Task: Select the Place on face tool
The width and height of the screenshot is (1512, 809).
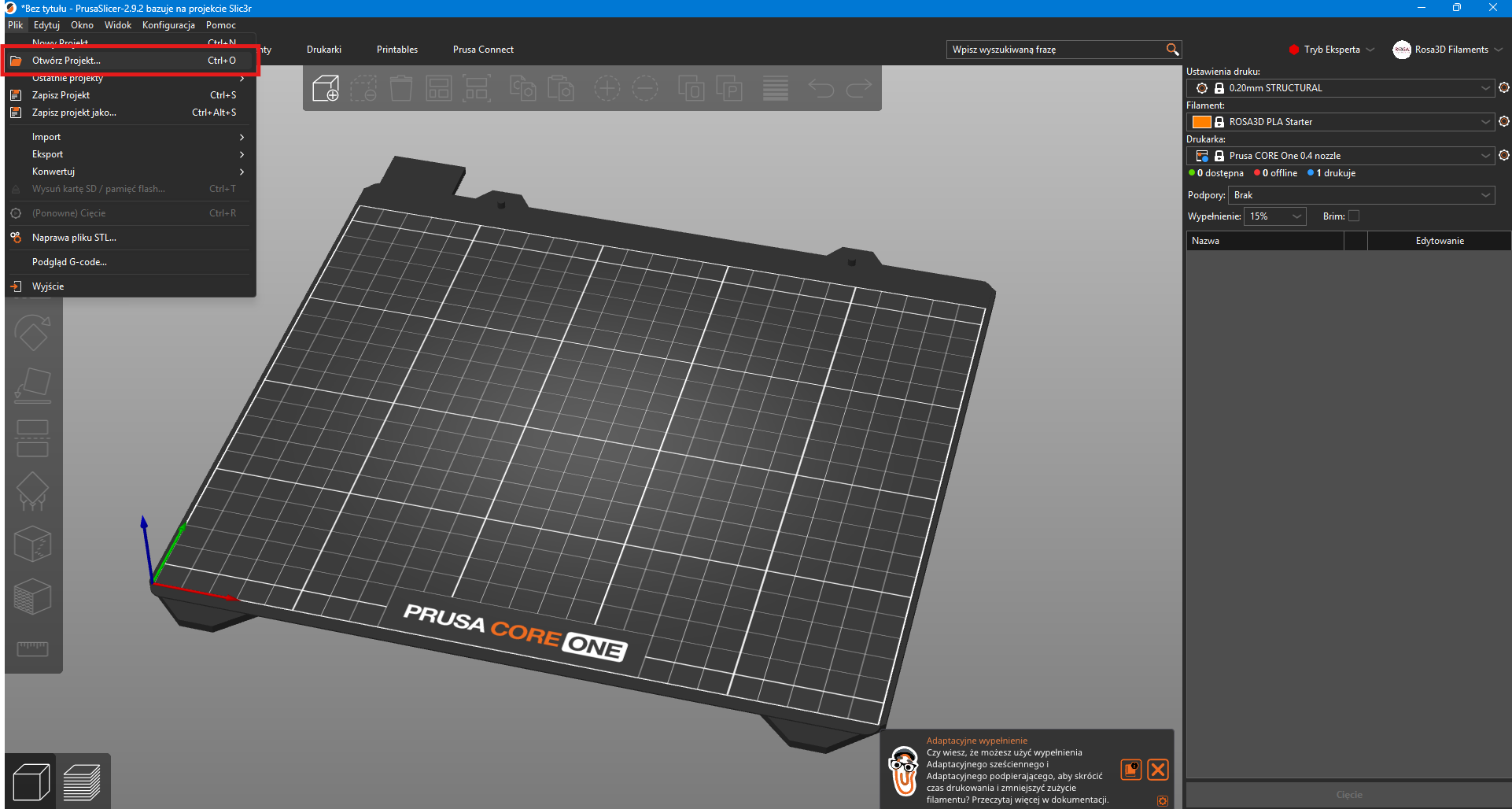Action: (33, 386)
